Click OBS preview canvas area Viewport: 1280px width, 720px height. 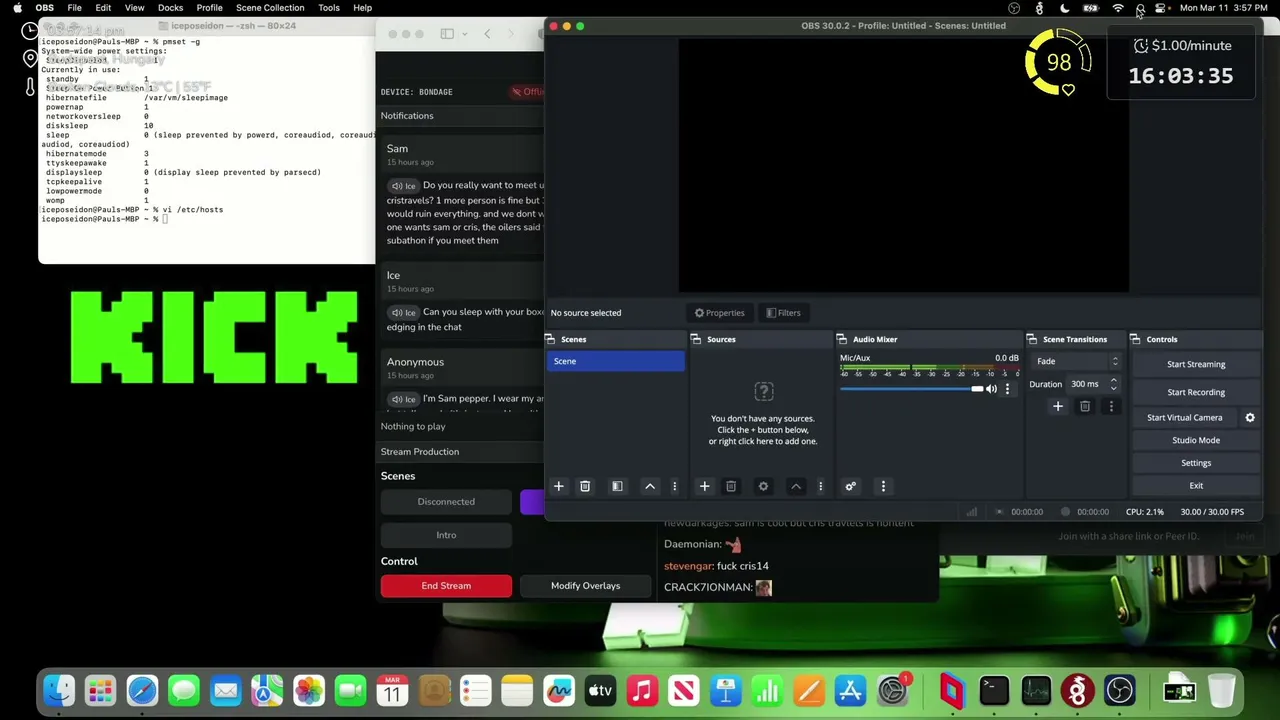click(x=904, y=166)
